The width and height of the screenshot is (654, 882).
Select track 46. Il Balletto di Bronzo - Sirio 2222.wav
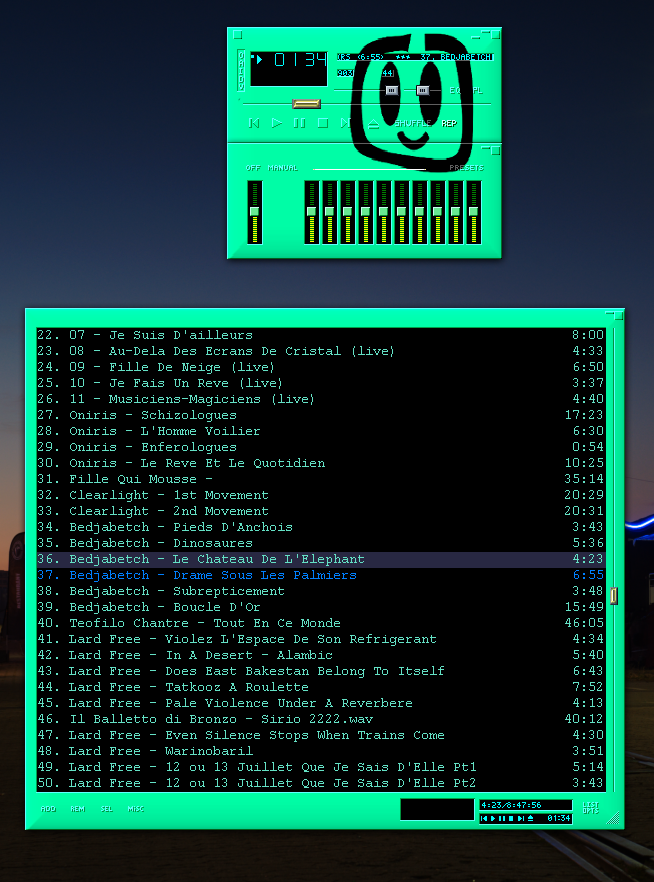[x=321, y=719]
